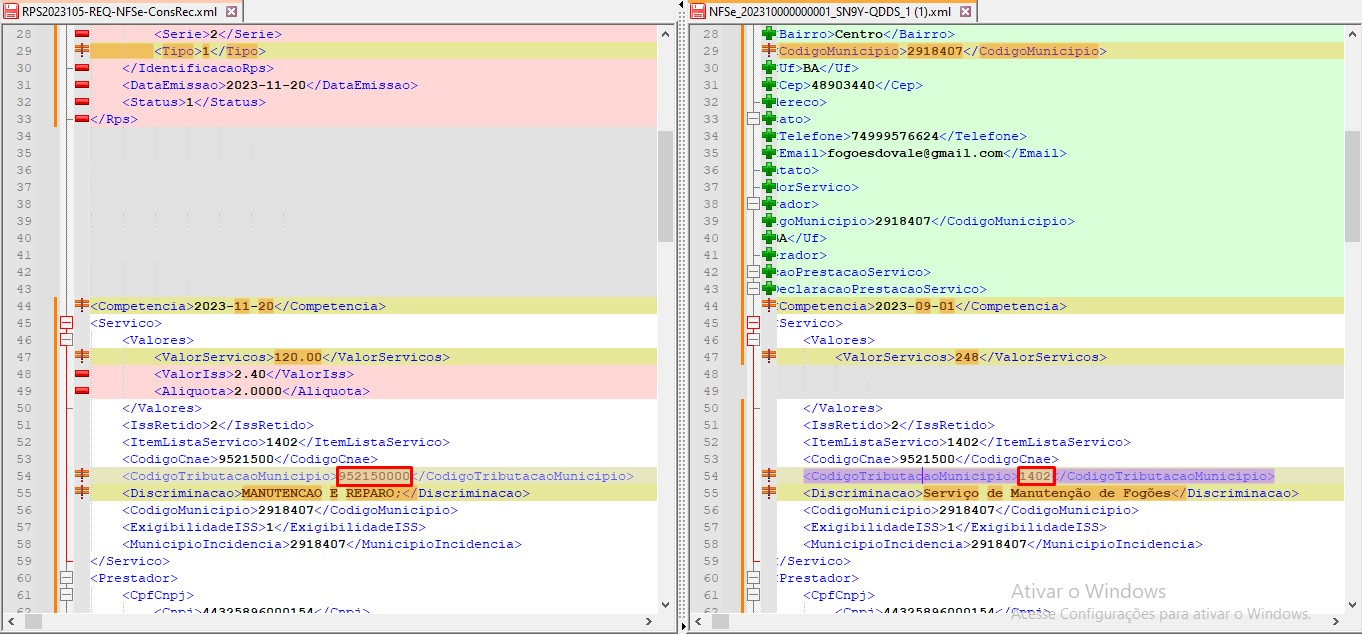Click the unsaved-file disk icon on RPS2023105 tab
Screen dimensions: 1362x634
[x=12, y=11]
